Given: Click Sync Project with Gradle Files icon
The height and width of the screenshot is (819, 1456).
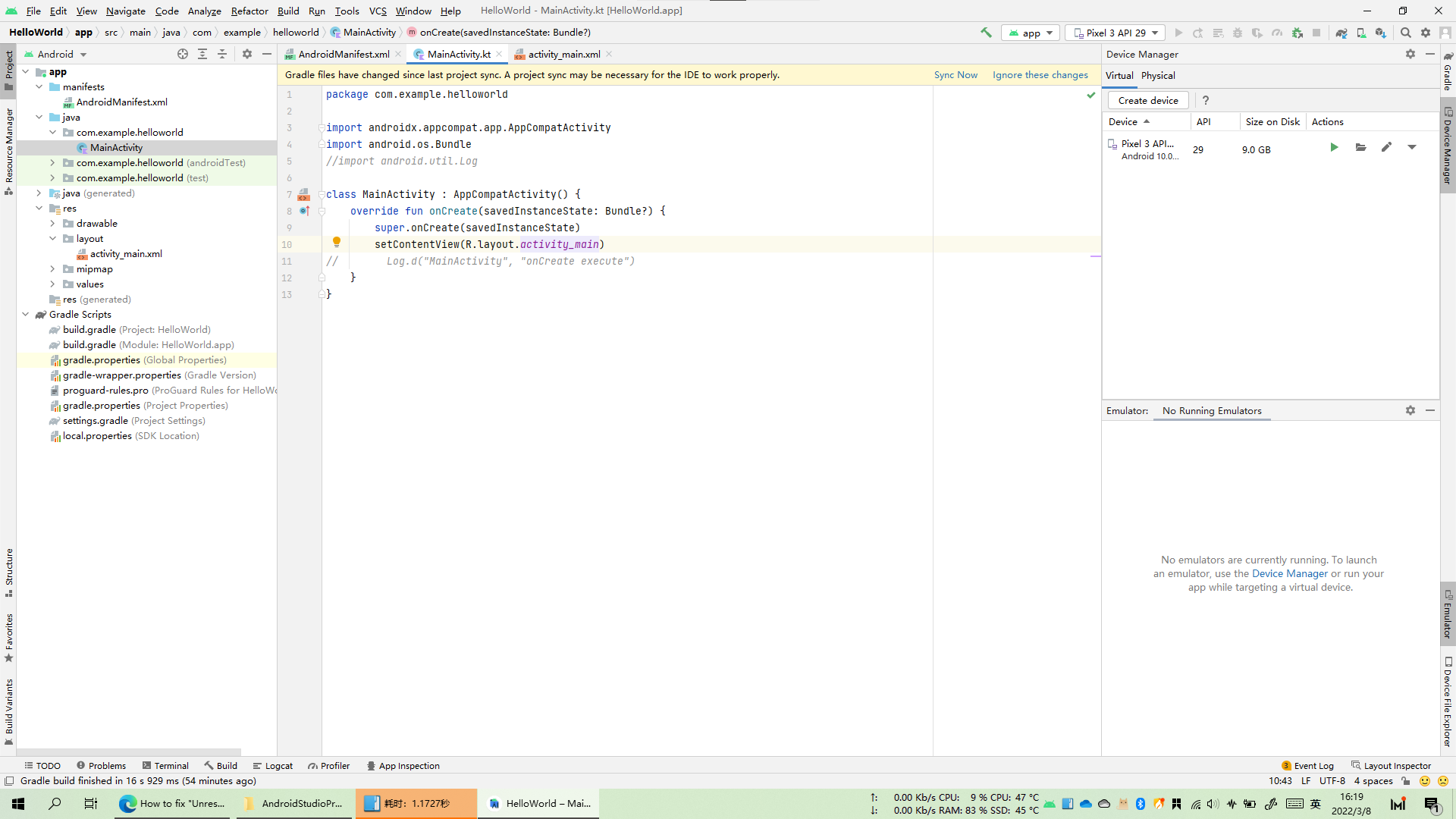Looking at the screenshot, I should tap(1341, 33).
